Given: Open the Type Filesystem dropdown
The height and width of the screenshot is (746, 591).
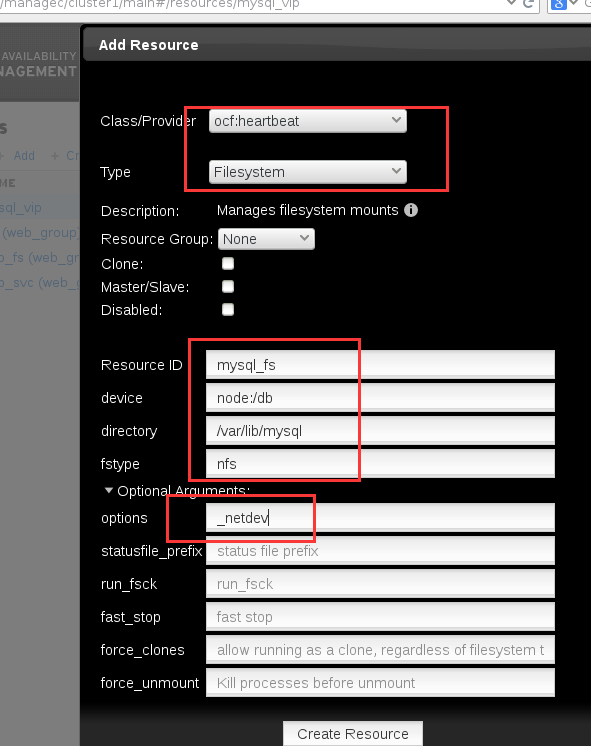Looking at the screenshot, I should [x=307, y=172].
